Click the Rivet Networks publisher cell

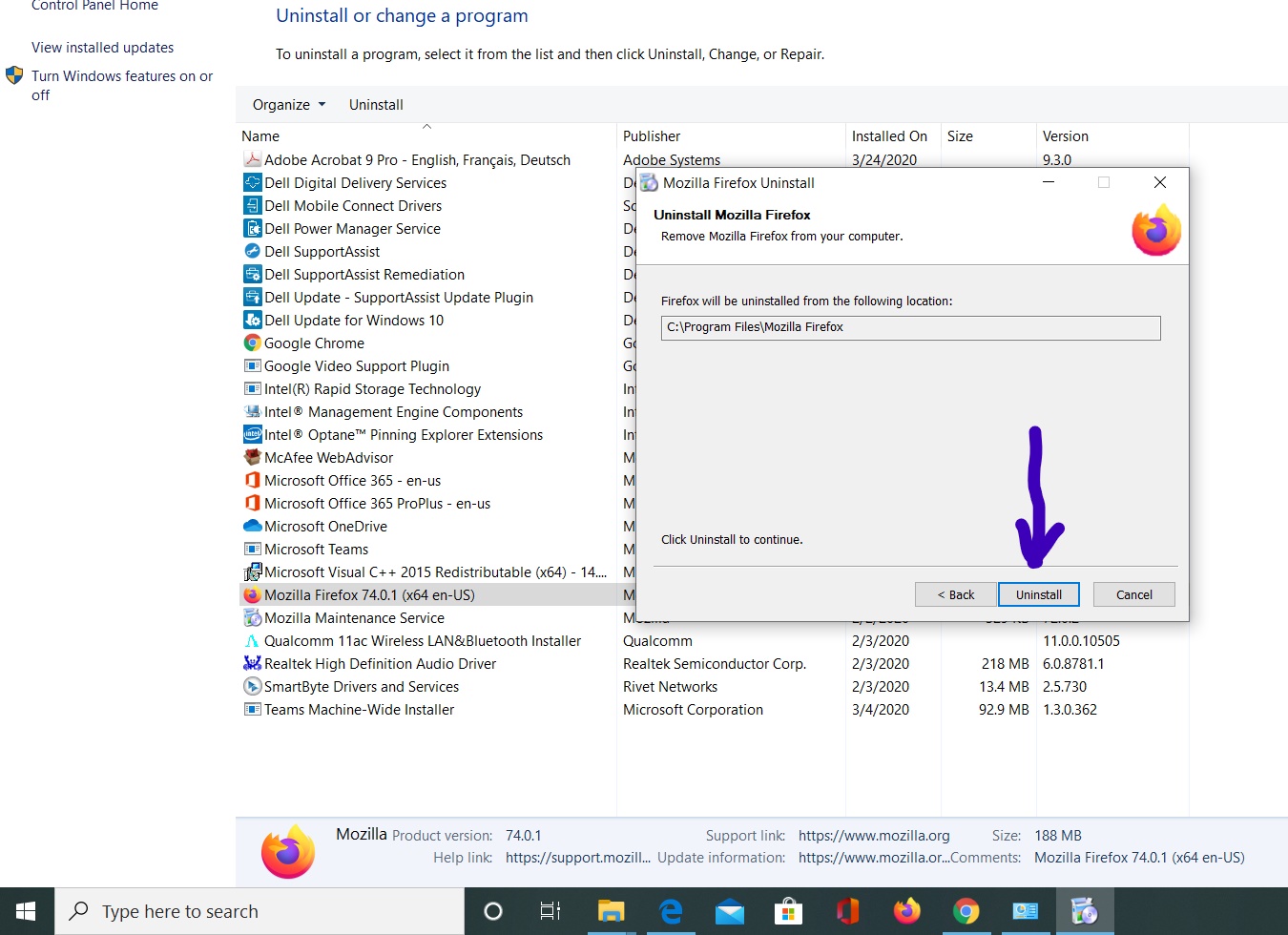point(670,687)
